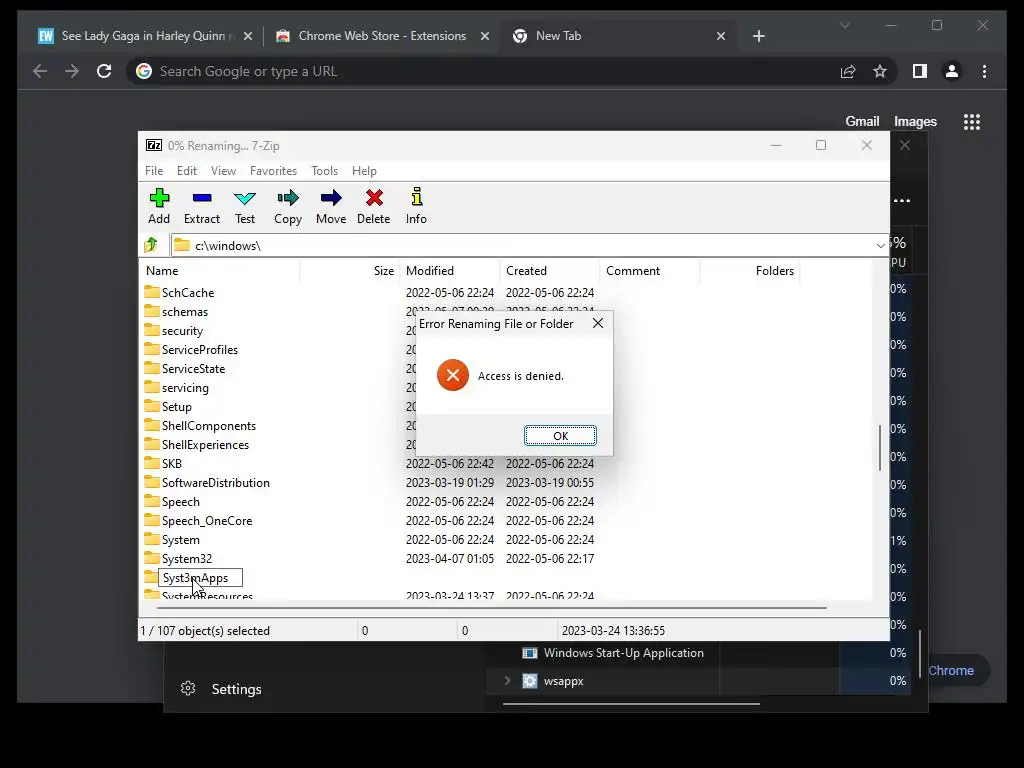Screen dimensions: 1024x768
Task: Open Chrome tab search chevron
Action: coord(844,25)
